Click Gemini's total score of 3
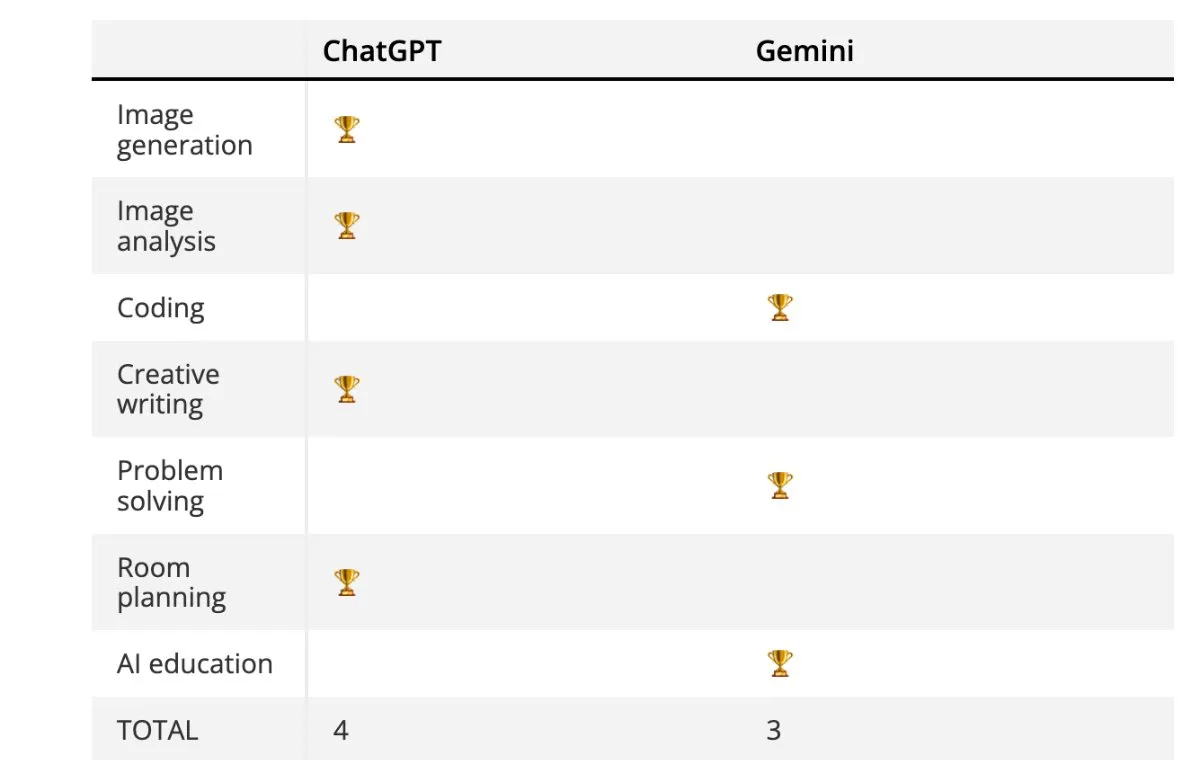Screen dimensions: 1200x760 pos(773,730)
